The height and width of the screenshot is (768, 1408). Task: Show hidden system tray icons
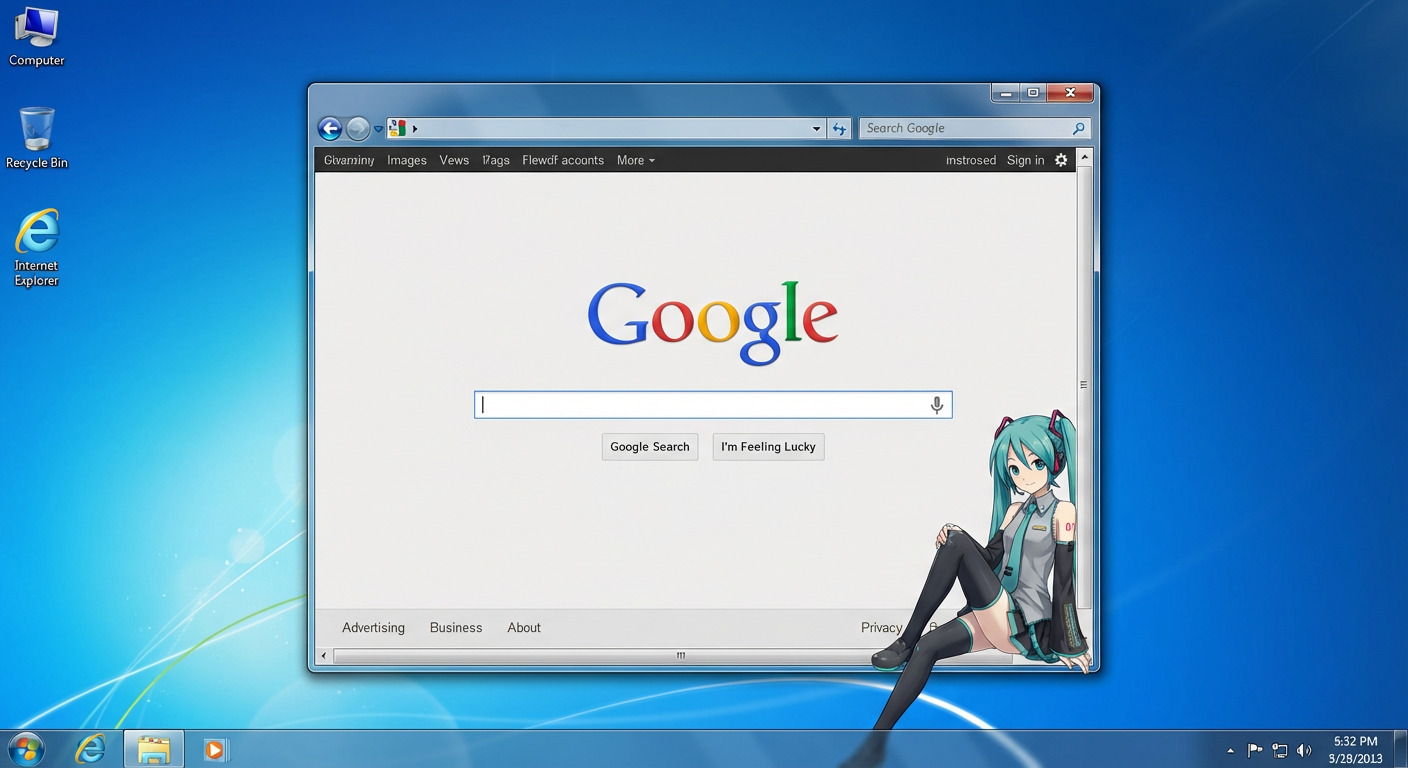(1230, 750)
